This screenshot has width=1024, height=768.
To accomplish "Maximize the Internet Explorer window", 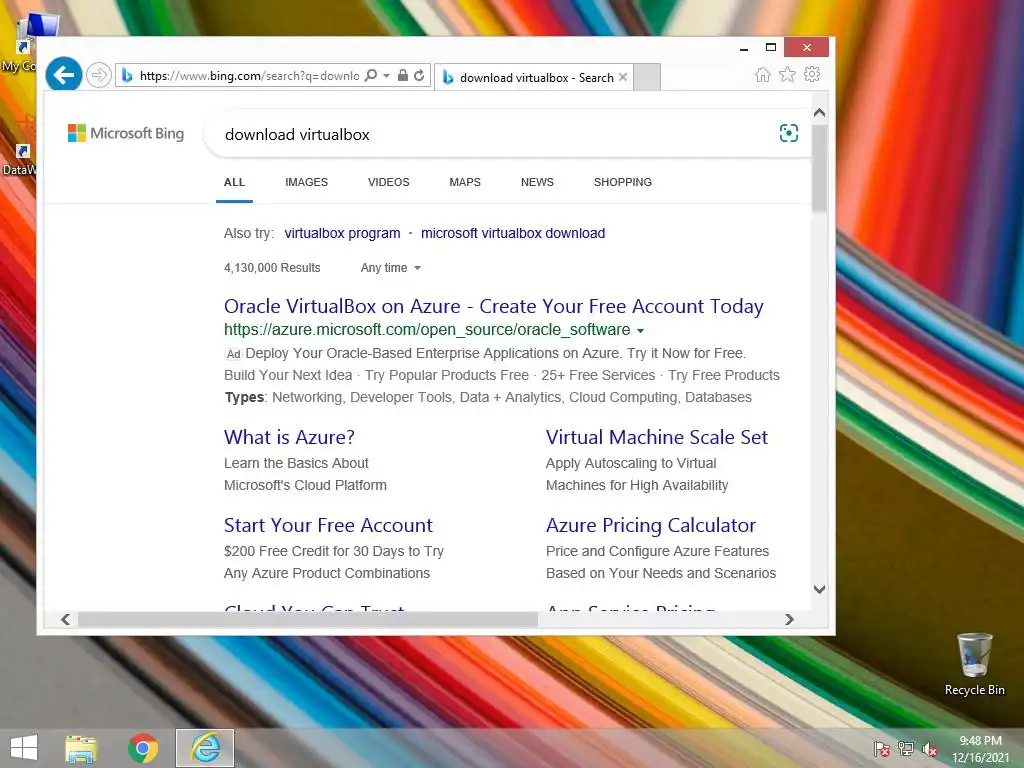I will 771,48.
